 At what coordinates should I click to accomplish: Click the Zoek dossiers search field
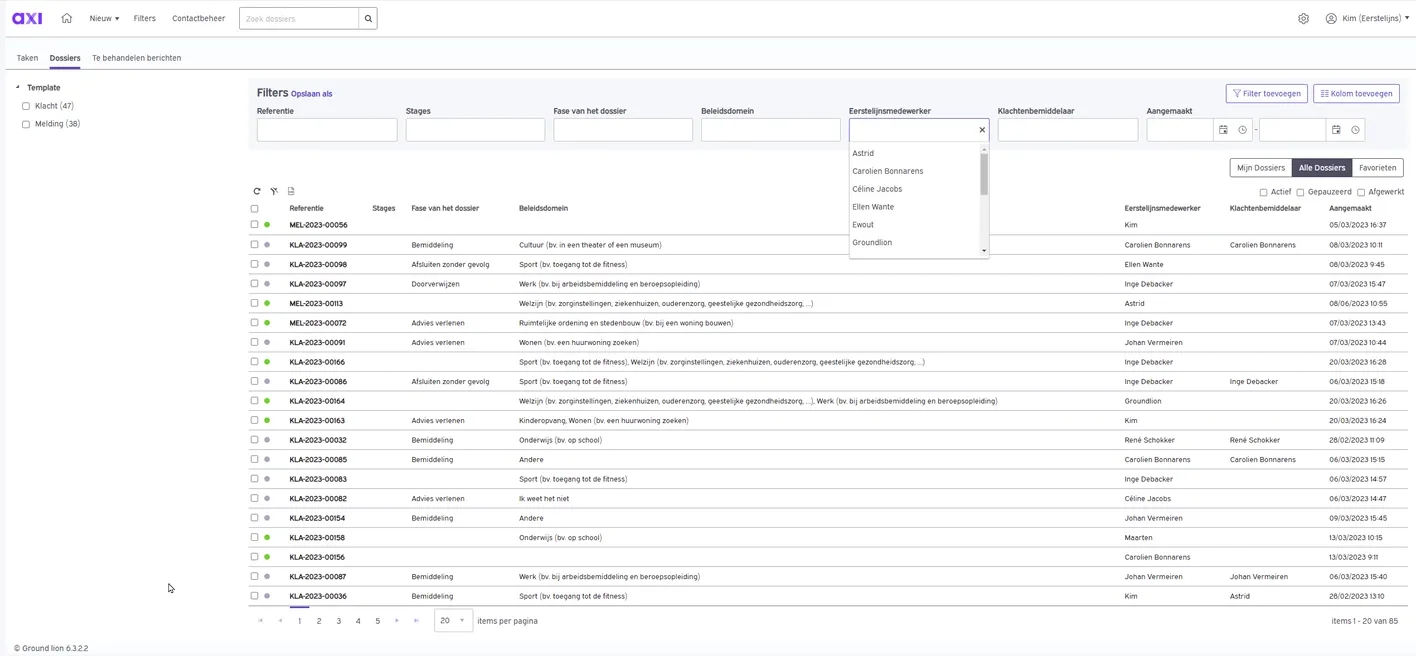(299, 18)
